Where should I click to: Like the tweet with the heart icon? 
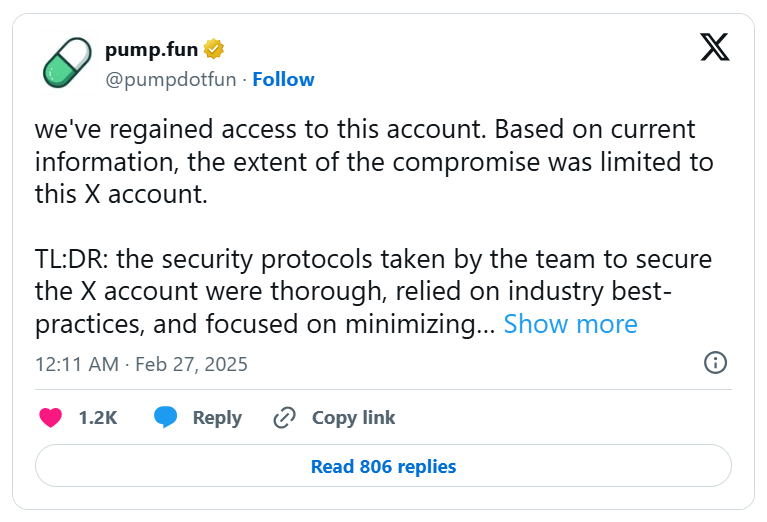point(51,417)
